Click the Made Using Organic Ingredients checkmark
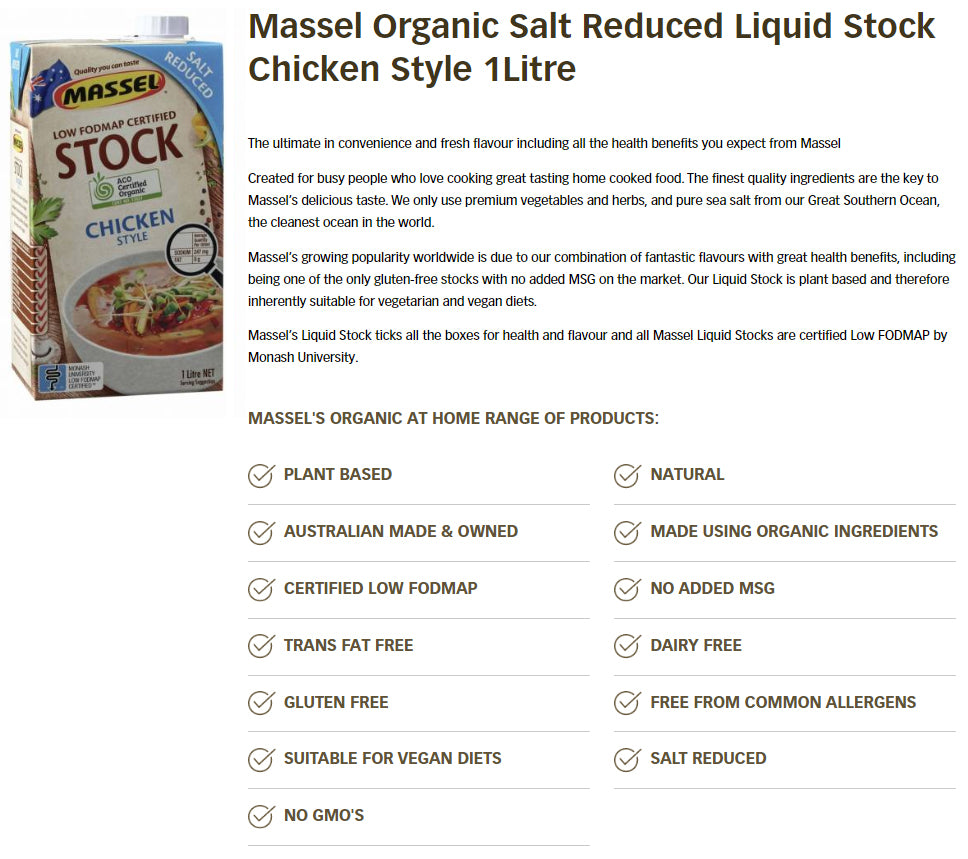The height and width of the screenshot is (859, 968). point(627,532)
